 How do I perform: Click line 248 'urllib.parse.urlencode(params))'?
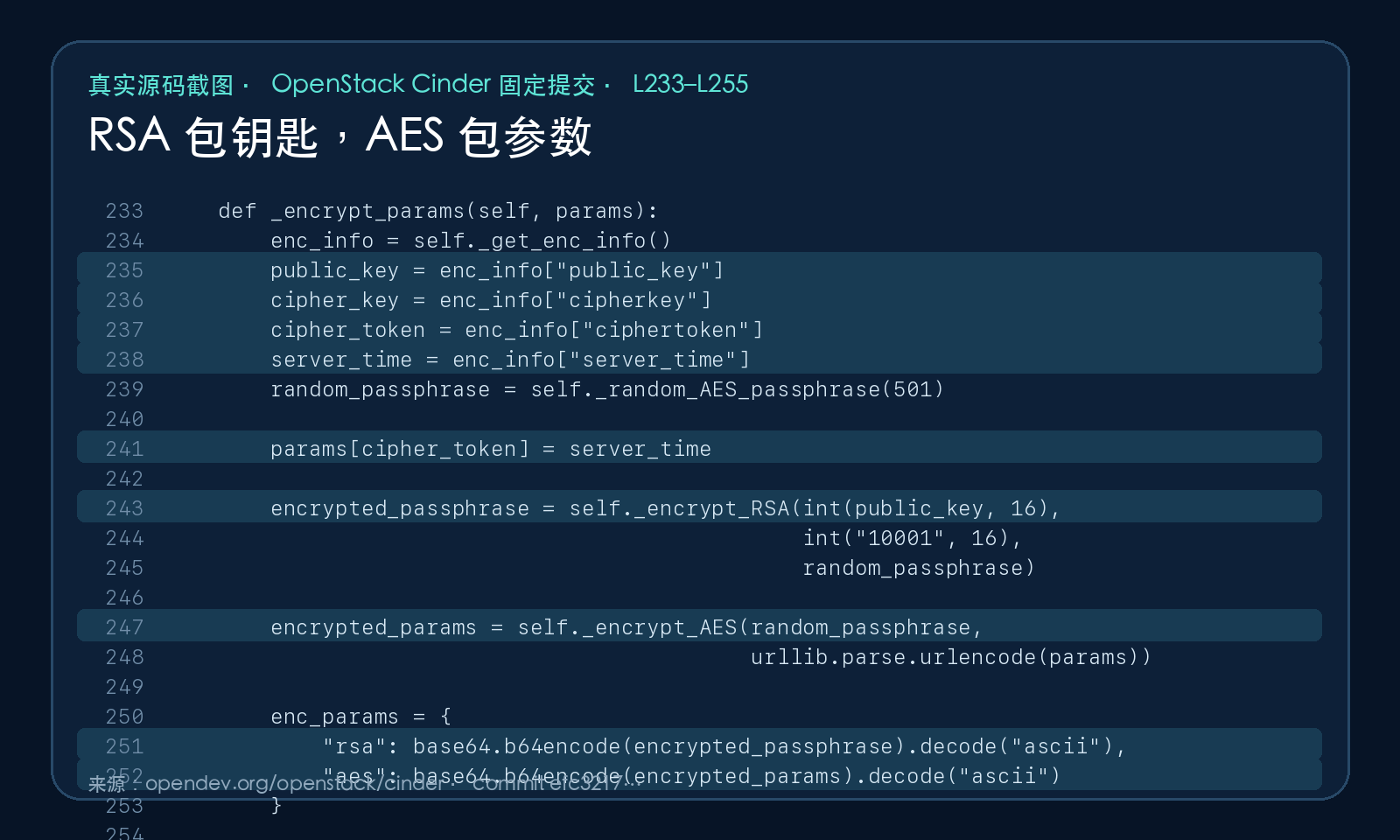(951, 657)
